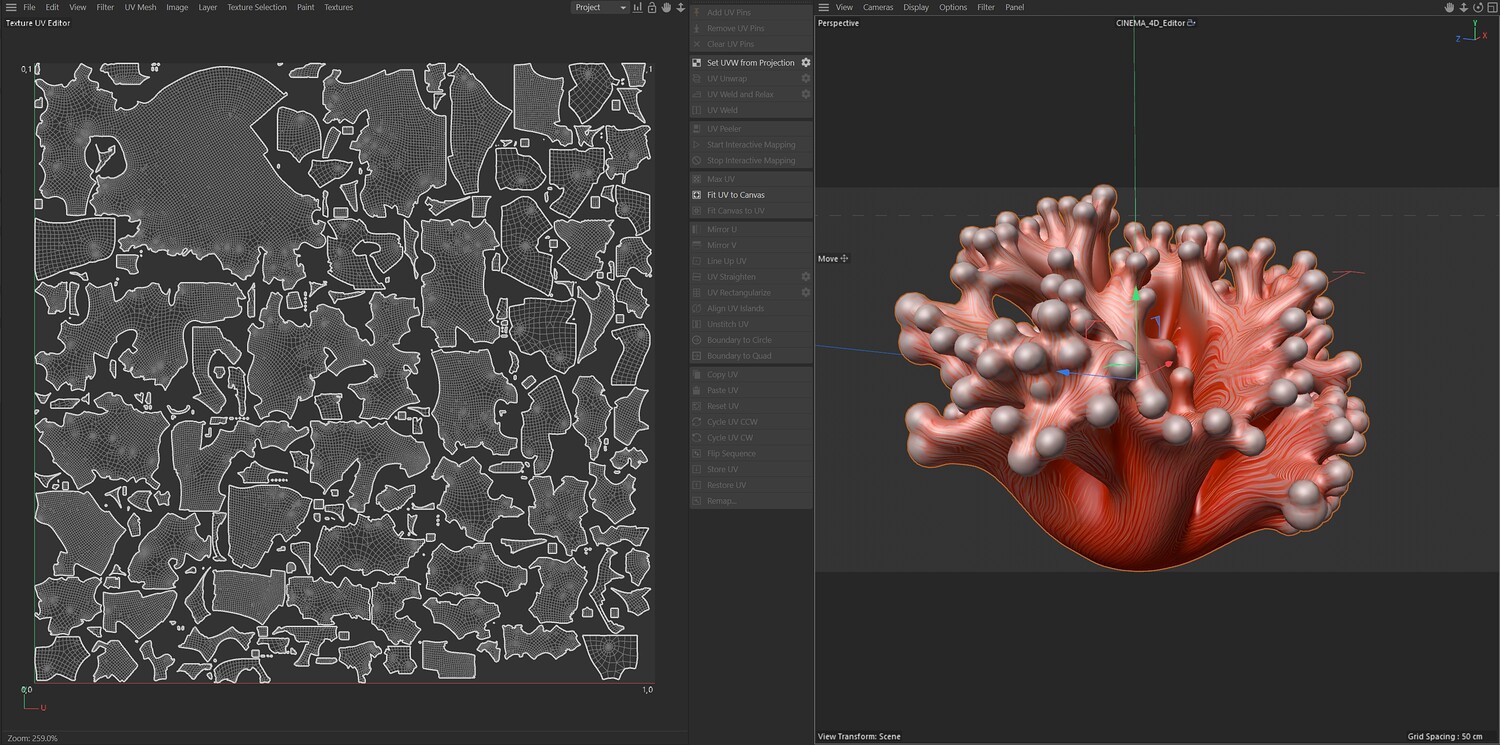Click Cycle UV CW
The image size is (1500, 745).
coord(751,438)
